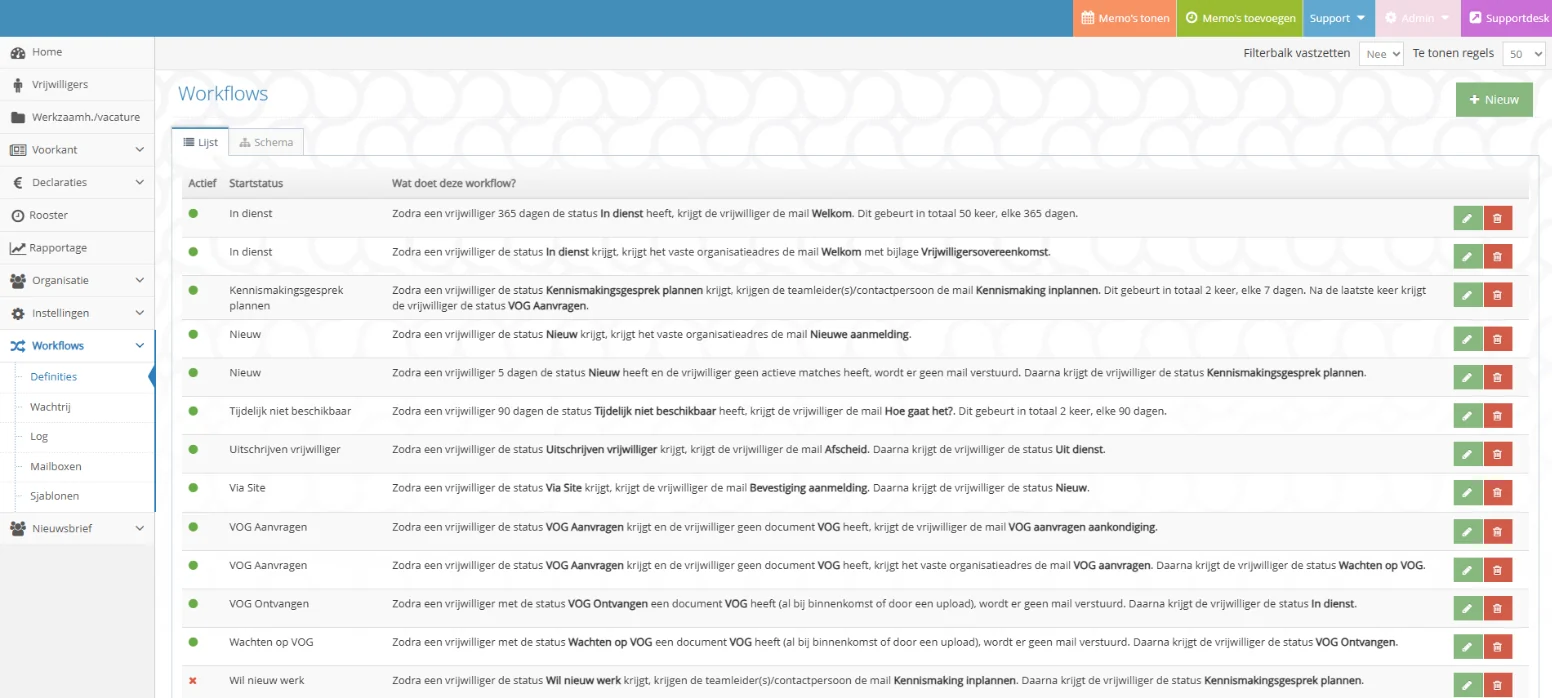Go to Vrijwilligers in the sidebar
The height and width of the screenshot is (698, 1552).
[77, 85]
